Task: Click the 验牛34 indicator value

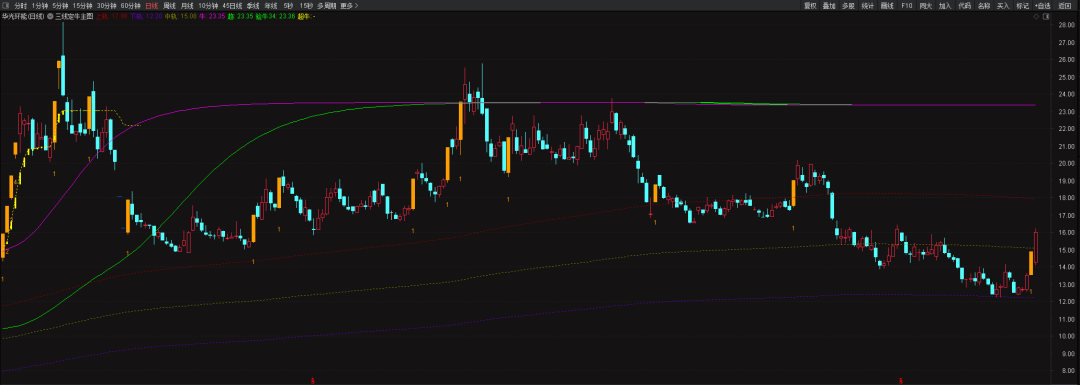Action: (276, 16)
